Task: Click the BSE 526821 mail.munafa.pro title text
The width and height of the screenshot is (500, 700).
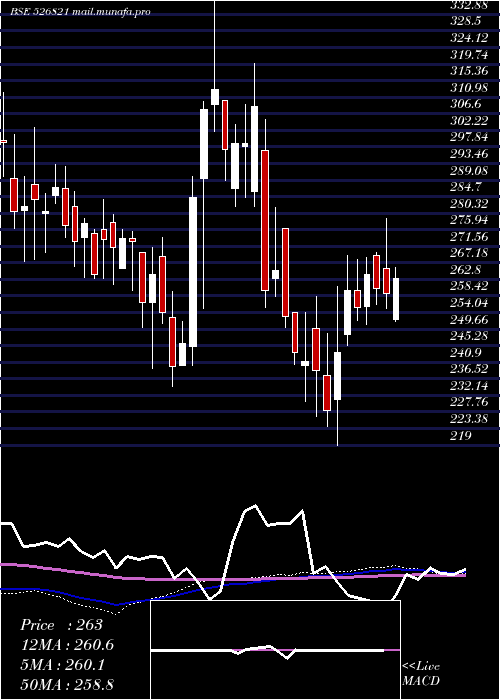Action: (80, 12)
